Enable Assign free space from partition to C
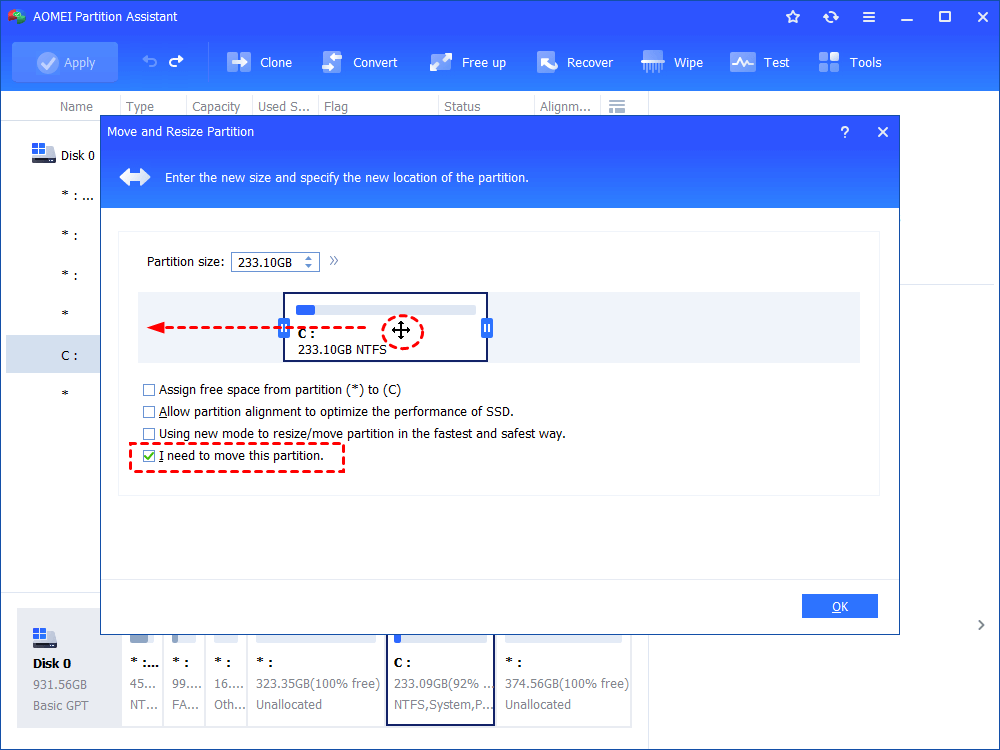The width and height of the screenshot is (1000, 750). [149, 390]
